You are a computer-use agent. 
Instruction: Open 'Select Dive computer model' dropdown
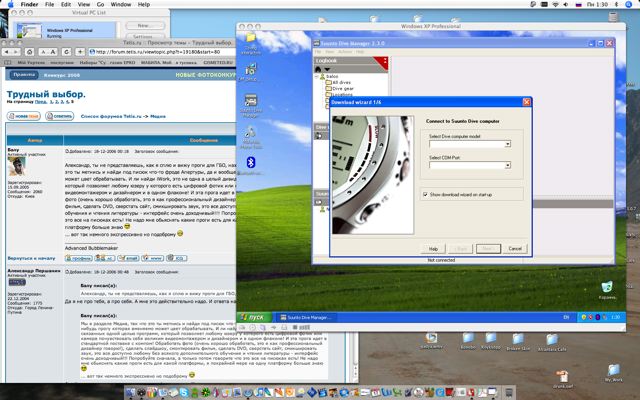tap(508, 144)
